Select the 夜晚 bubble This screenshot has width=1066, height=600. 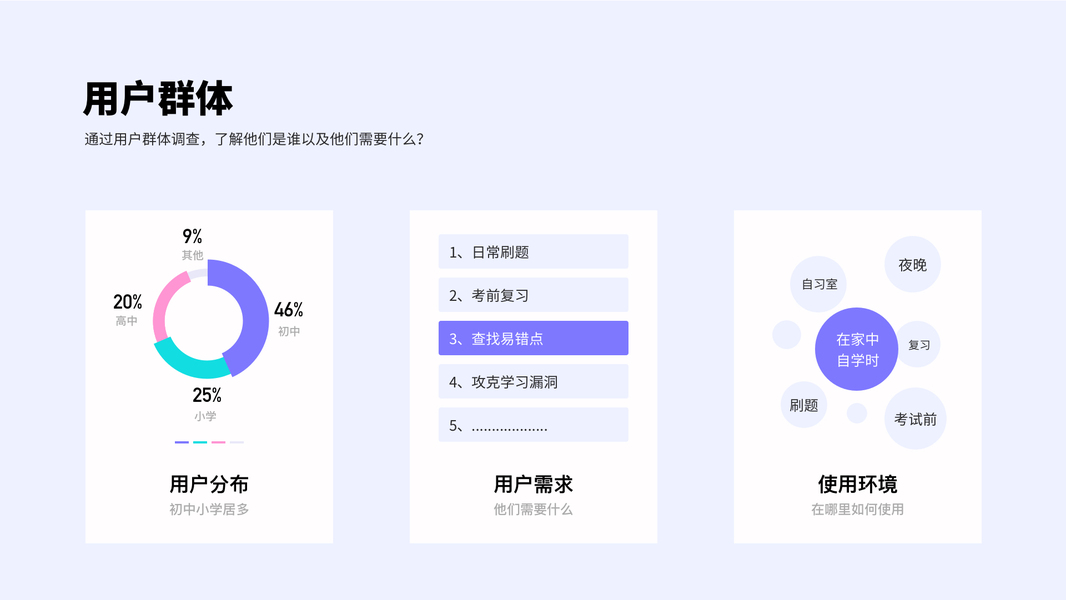click(x=912, y=265)
